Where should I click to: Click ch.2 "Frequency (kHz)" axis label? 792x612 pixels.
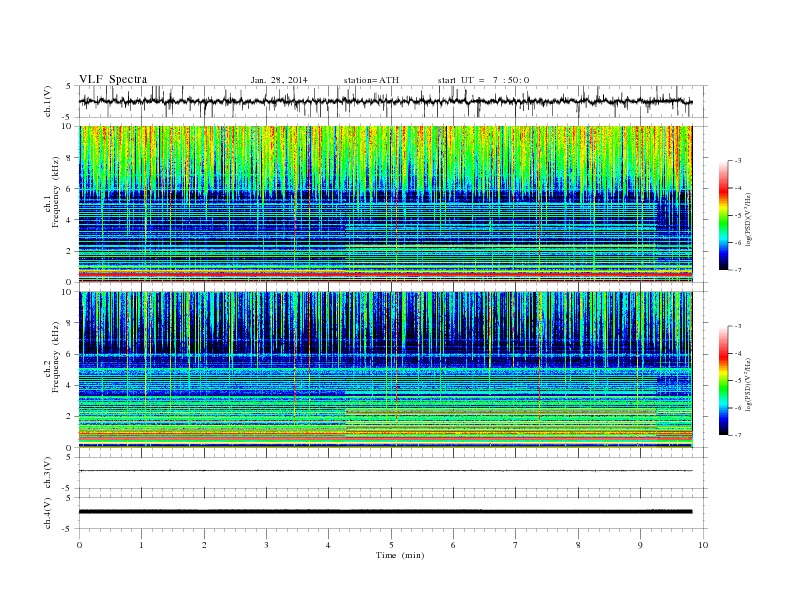pyautogui.click(x=56, y=357)
